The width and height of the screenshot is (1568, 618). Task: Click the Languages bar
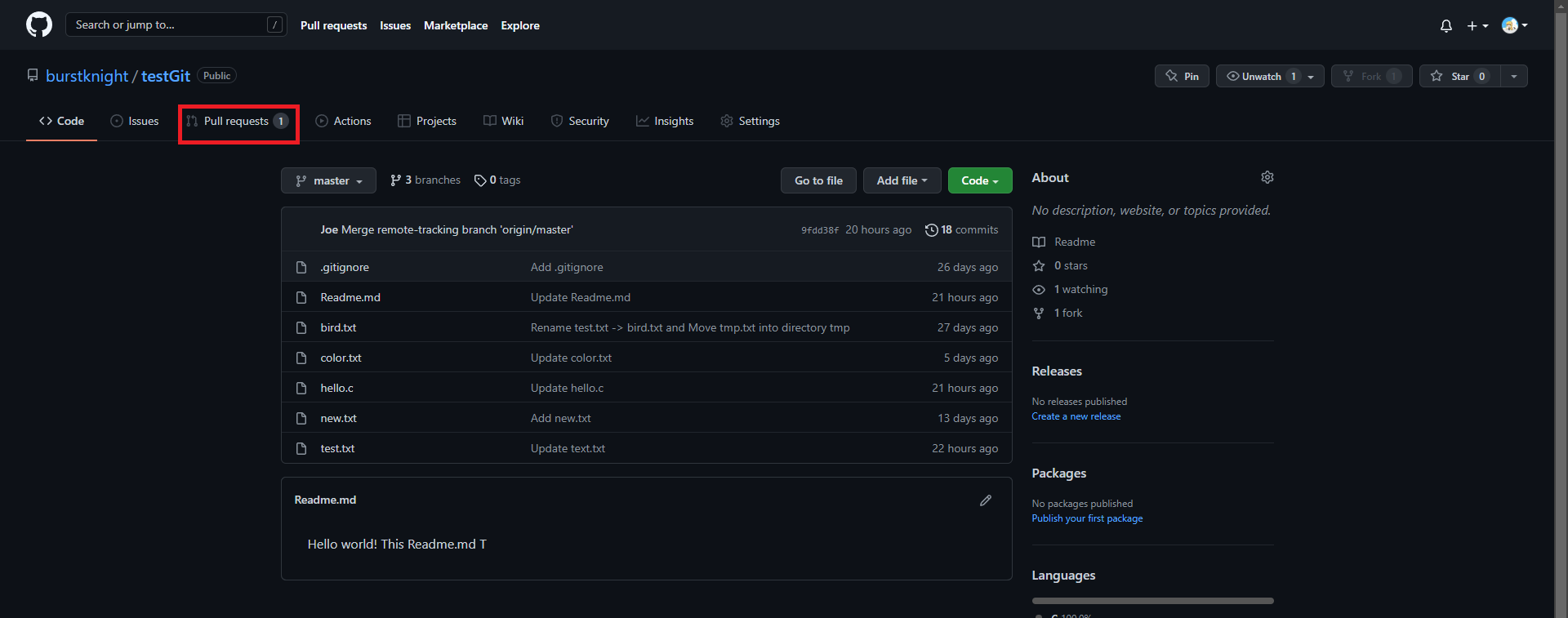click(x=1152, y=601)
